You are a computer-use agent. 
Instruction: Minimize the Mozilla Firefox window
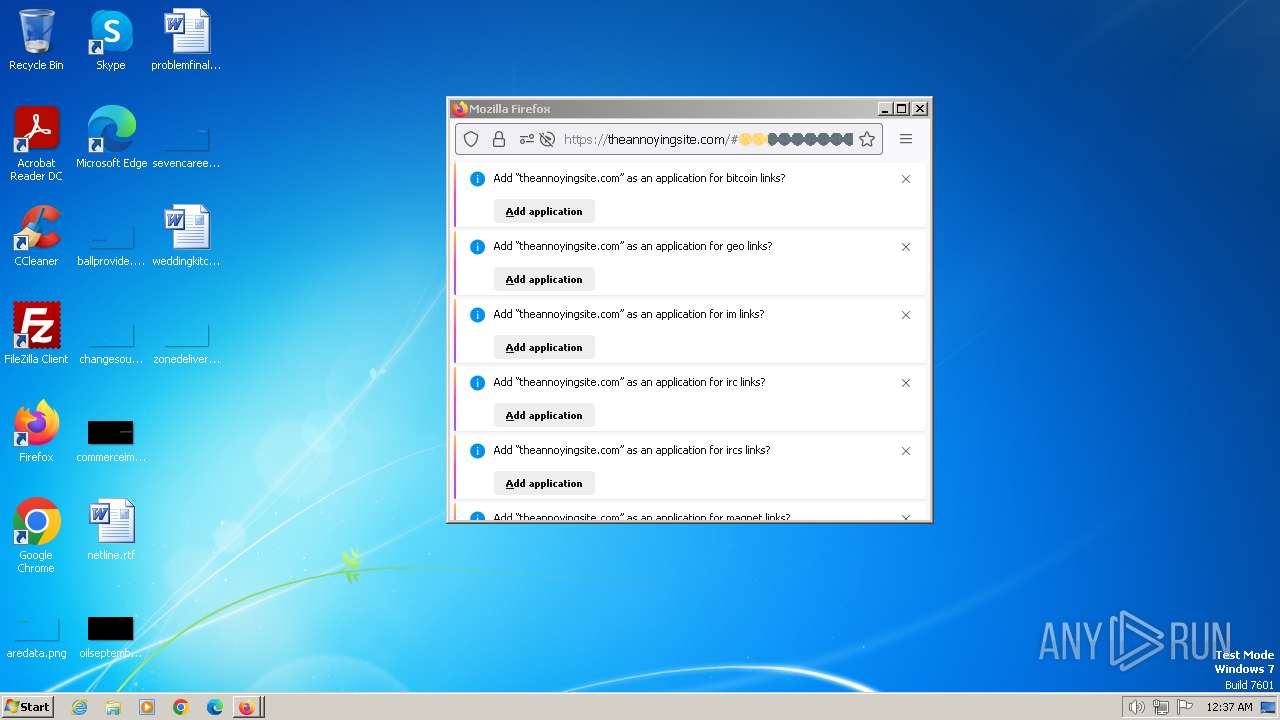pos(885,109)
